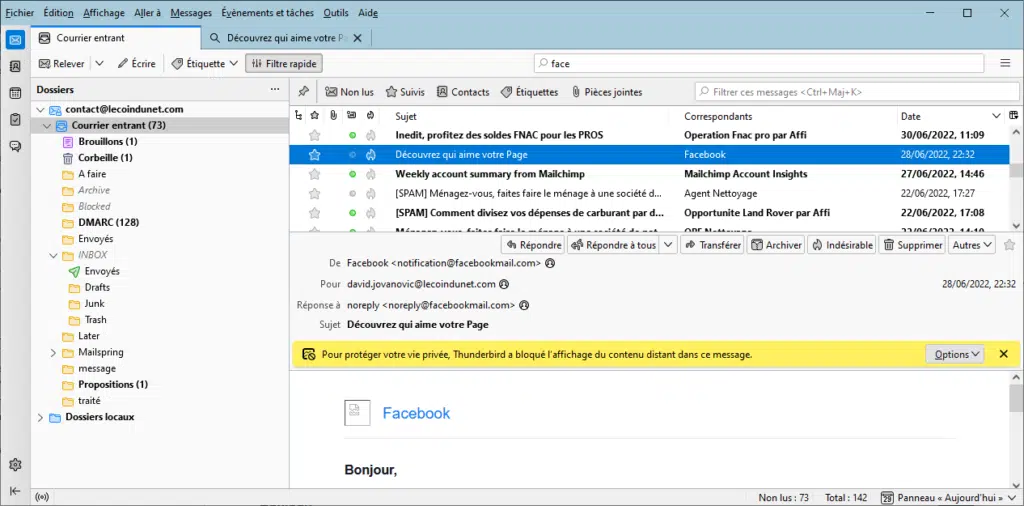
Task: Open the Relever dropdown arrow
Action: point(99,63)
